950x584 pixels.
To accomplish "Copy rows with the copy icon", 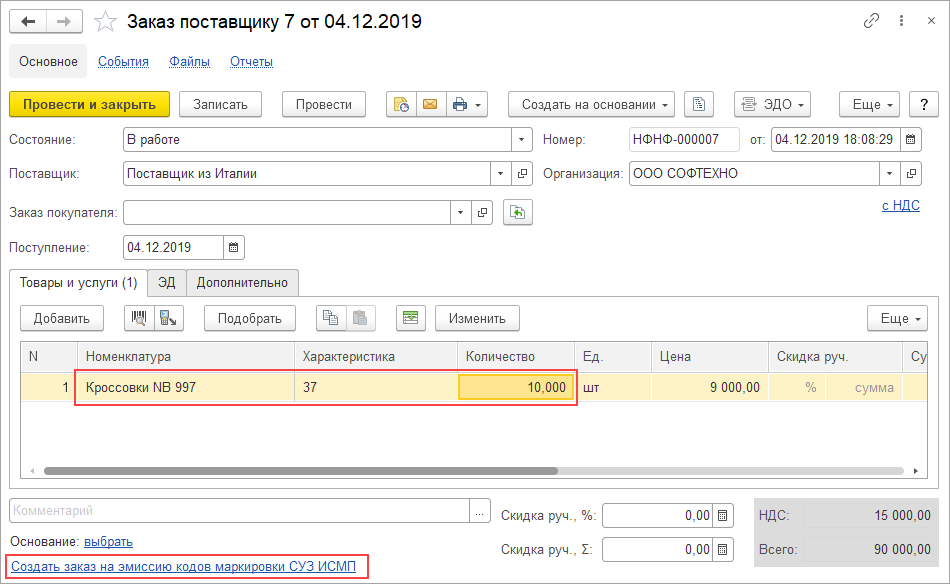I will pos(331,318).
